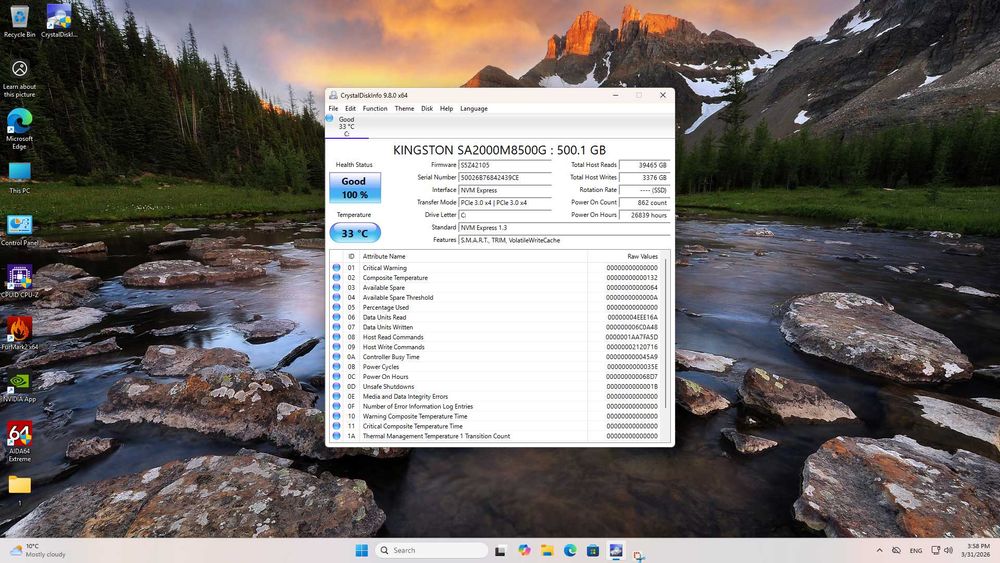Click the CrystalDiskInfo title bar app icon
Image resolution: width=1000 pixels, height=563 pixels.
click(x=334, y=95)
